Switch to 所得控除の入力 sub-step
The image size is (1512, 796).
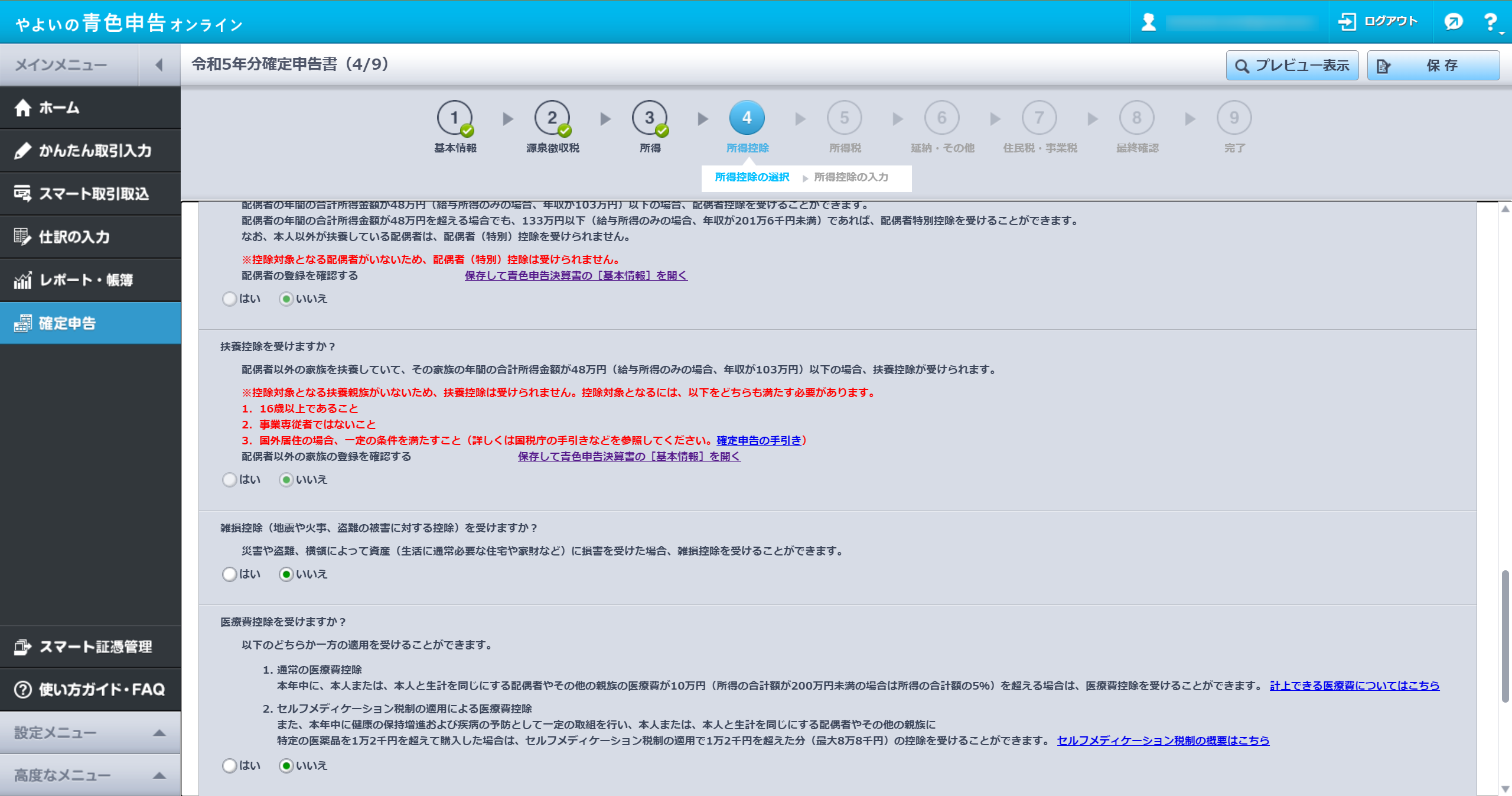click(850, 177)
